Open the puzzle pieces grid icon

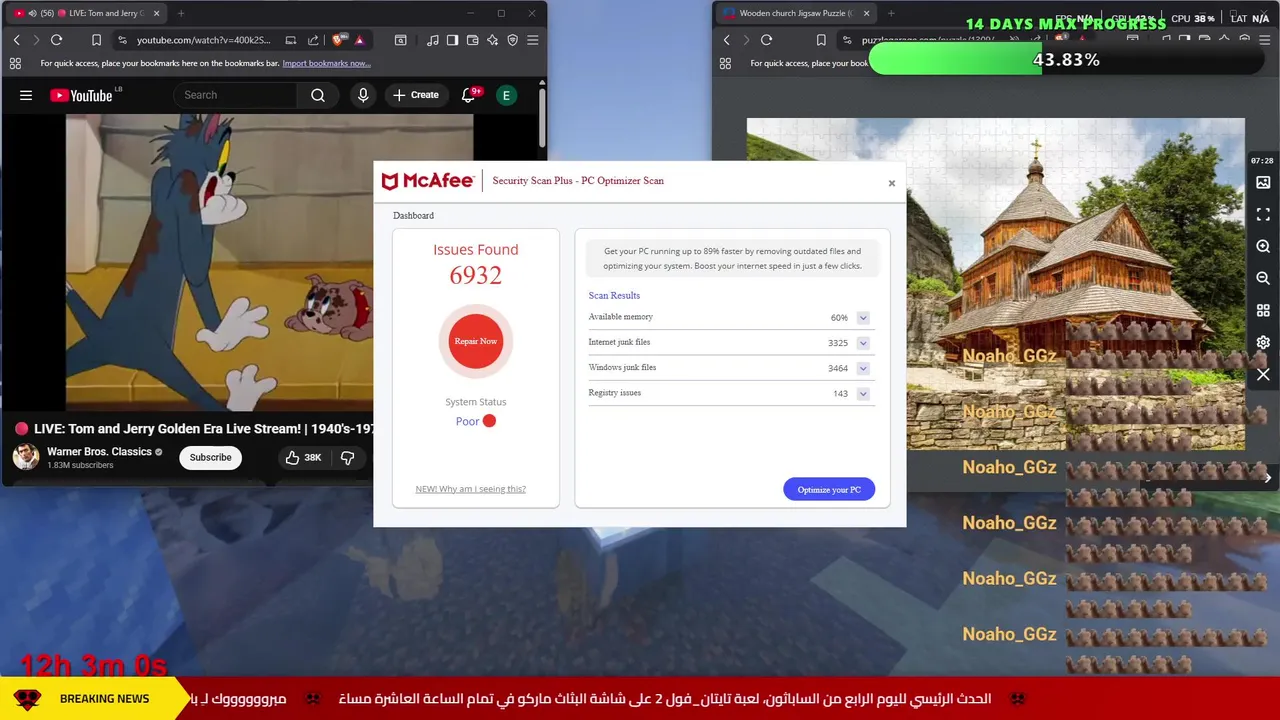(1263, 310)
